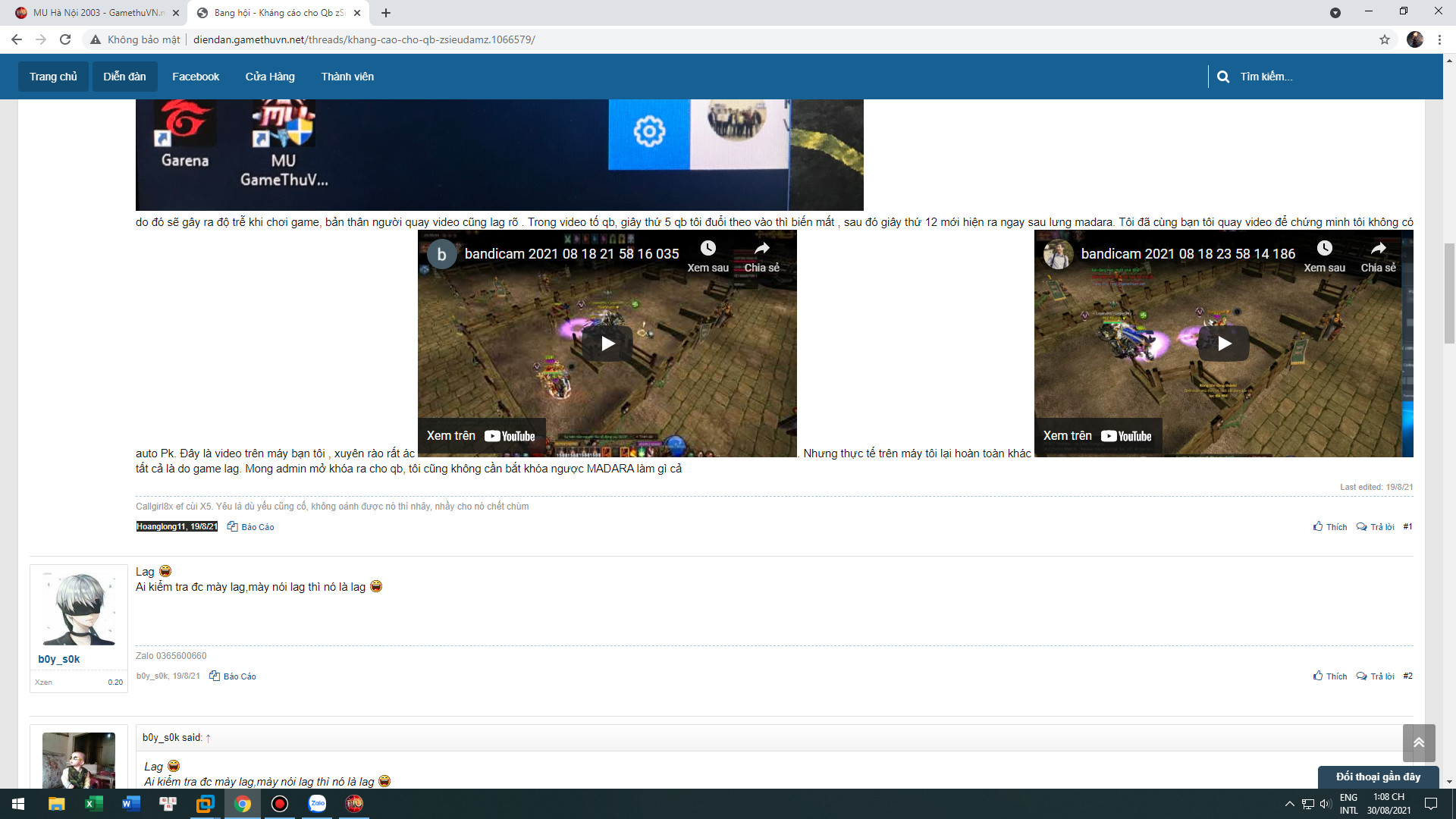The width and height of the screenshot is (1456, 819).
Task: Play the first bandicam YouTube video
Action: click(607, 344)
